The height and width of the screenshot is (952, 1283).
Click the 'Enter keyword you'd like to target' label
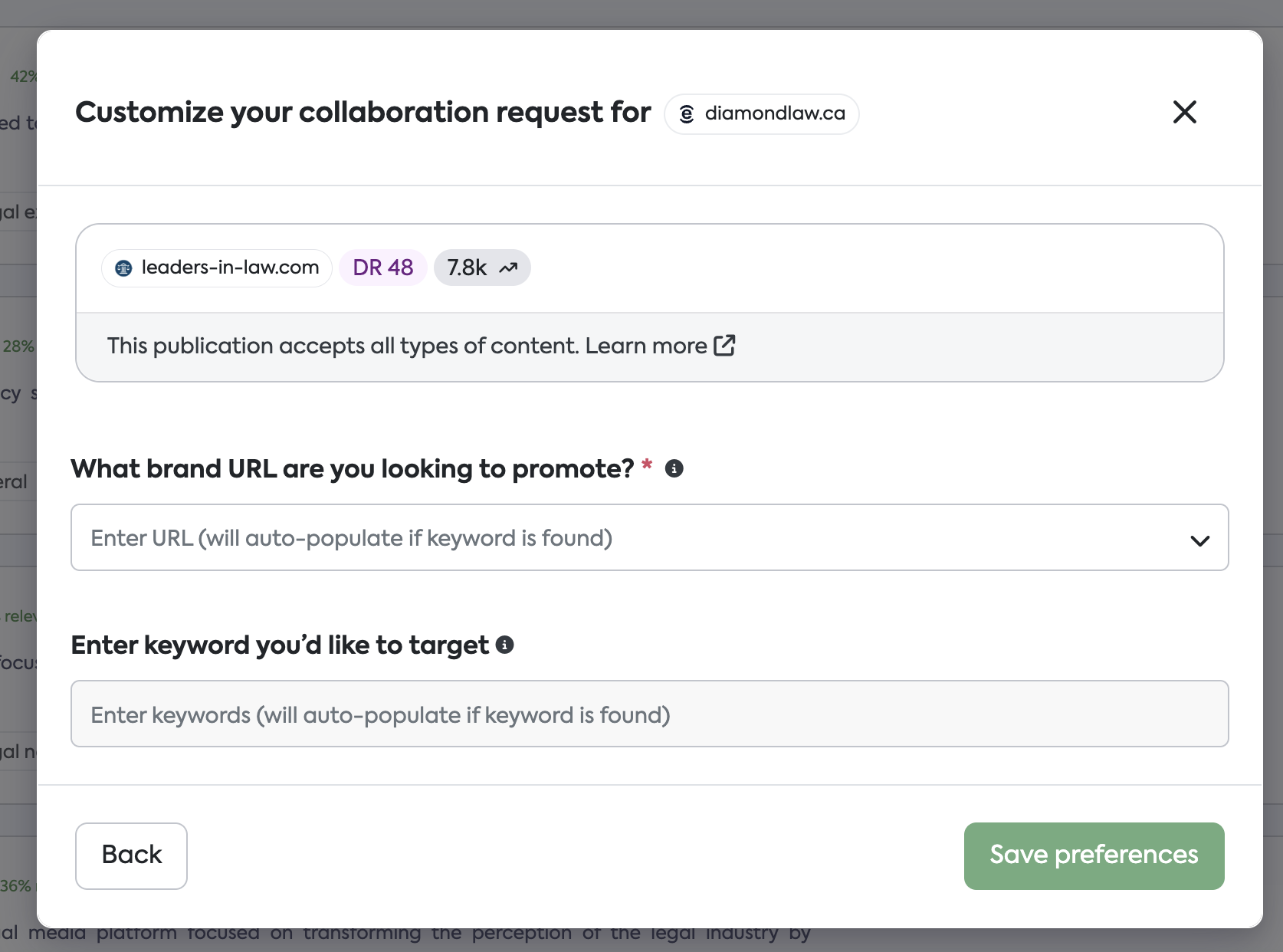tap(280, 645)
